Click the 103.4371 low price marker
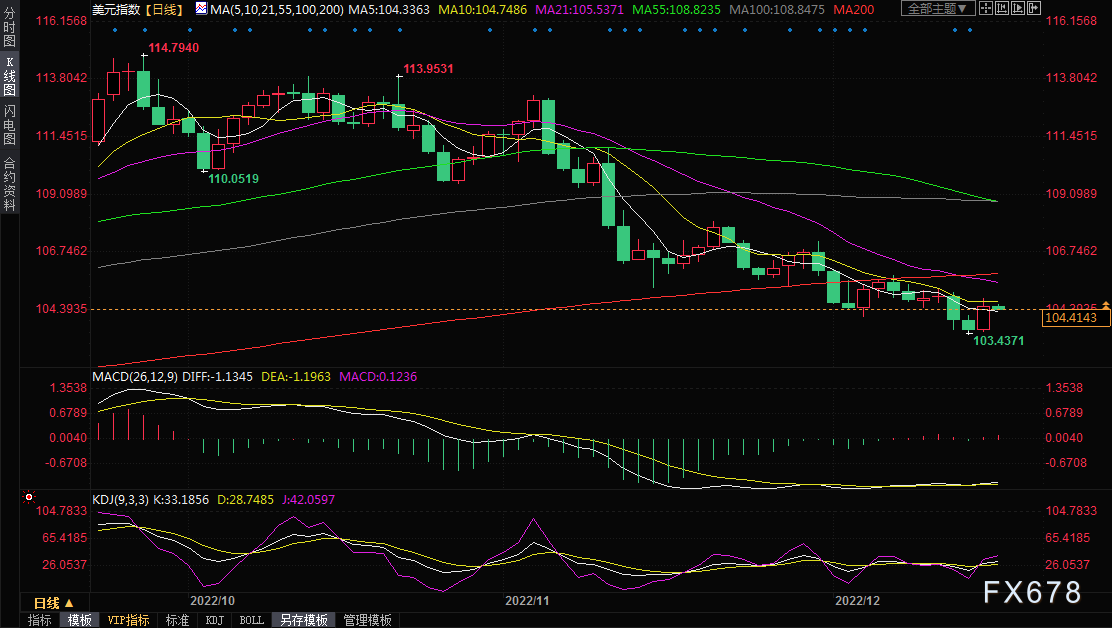1112x628 pixels. [x=998, y=341]
